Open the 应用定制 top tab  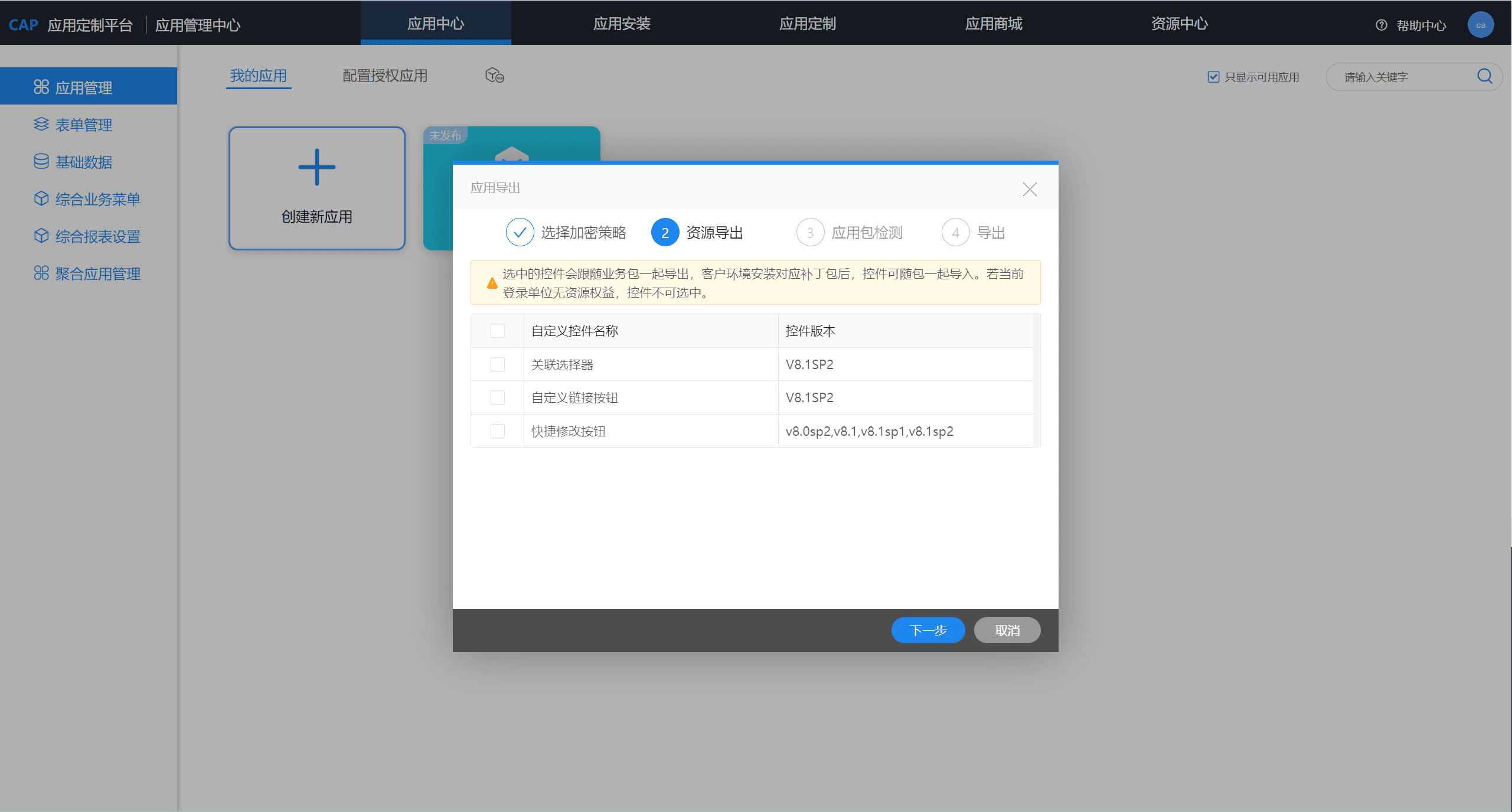click(808, 23)
